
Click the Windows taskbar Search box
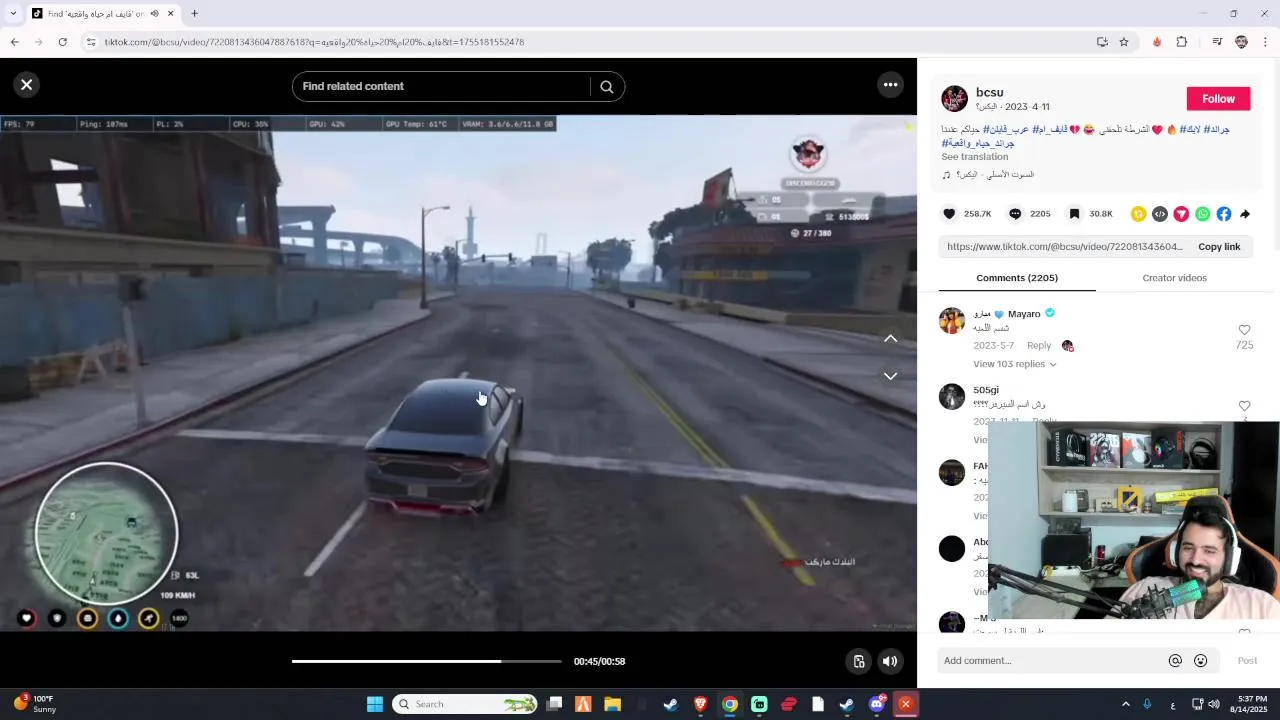[x=464, y=704]
